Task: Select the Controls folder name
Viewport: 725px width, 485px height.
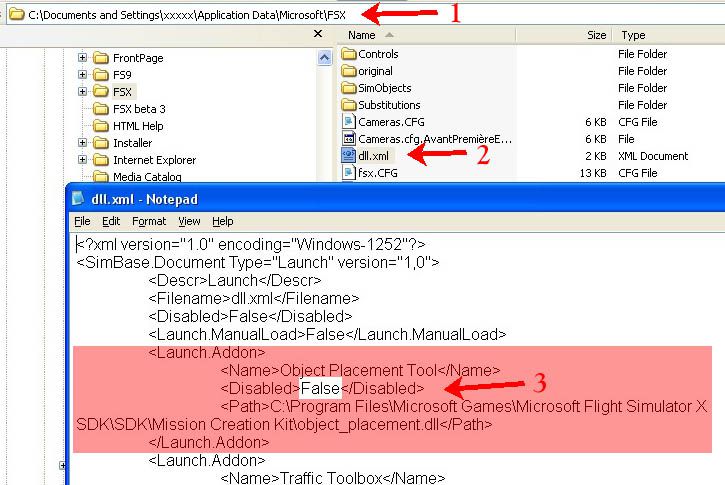Action: [378, 54]
